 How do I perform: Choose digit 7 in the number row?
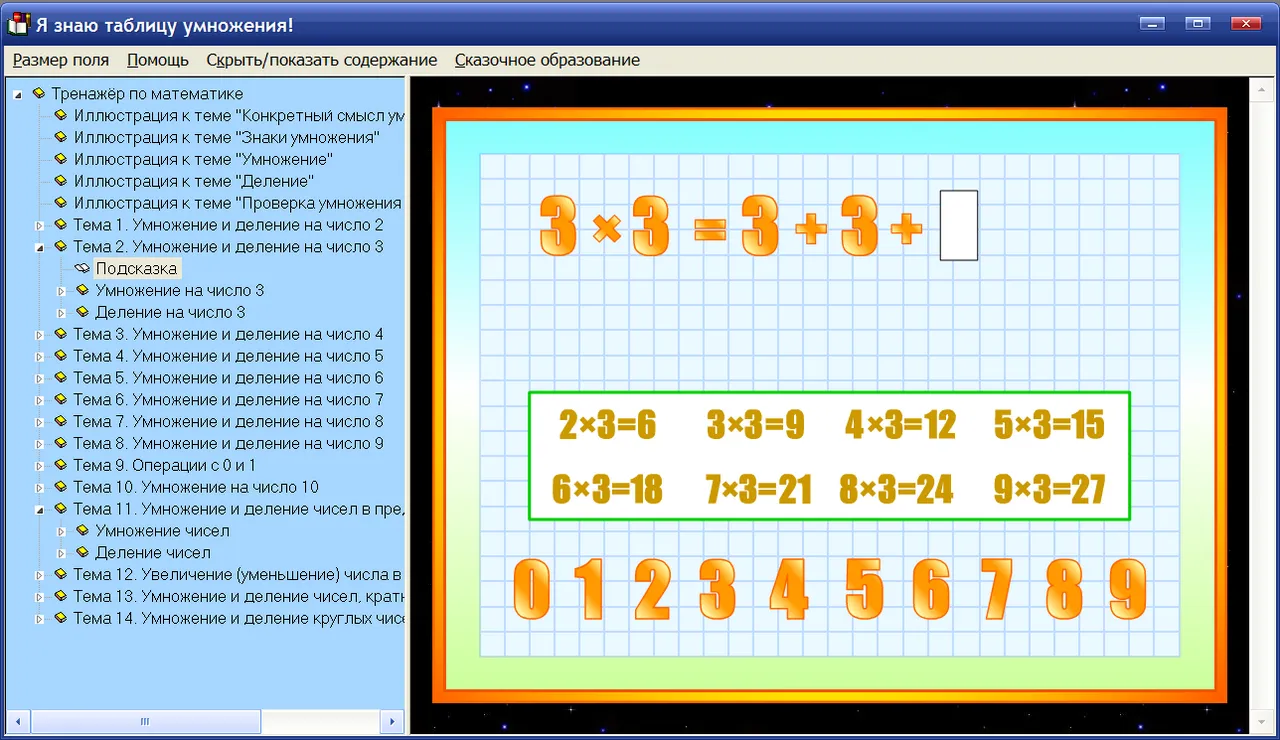[996, 590]
